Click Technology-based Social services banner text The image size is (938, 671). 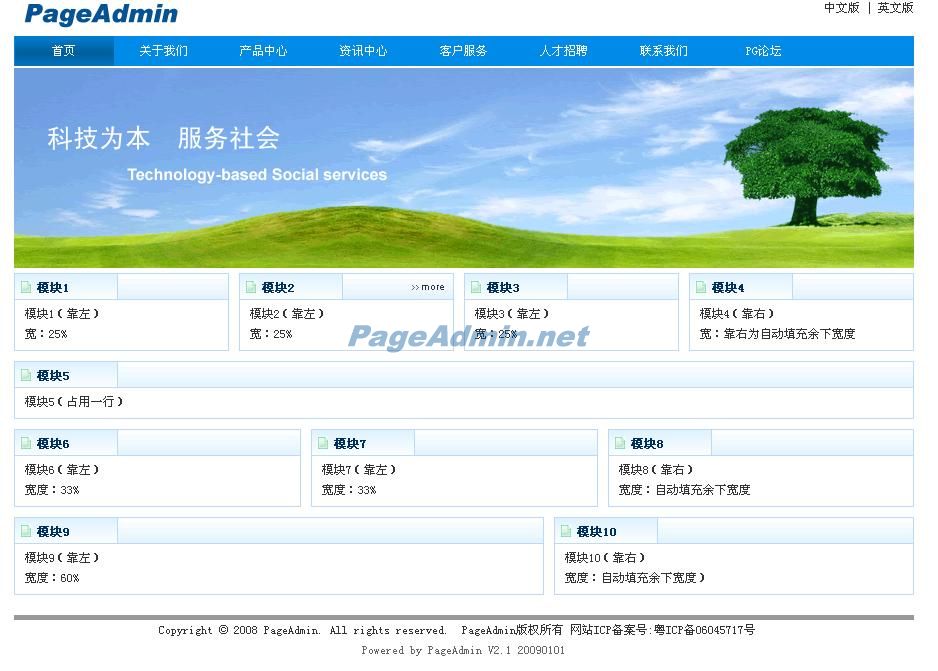click(x=257, y=175)
